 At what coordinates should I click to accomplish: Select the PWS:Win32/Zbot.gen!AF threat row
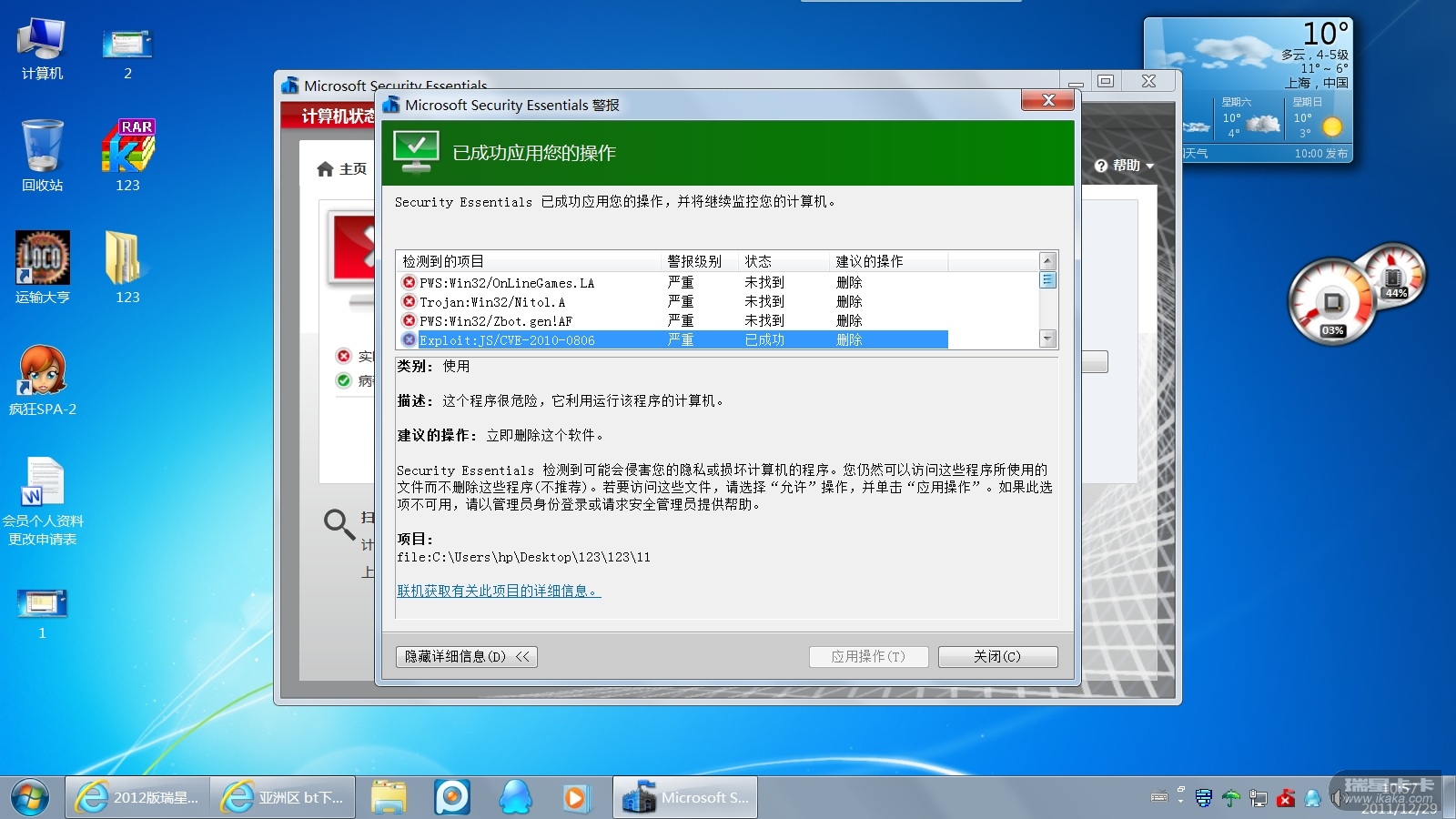[x=674, y=321]
